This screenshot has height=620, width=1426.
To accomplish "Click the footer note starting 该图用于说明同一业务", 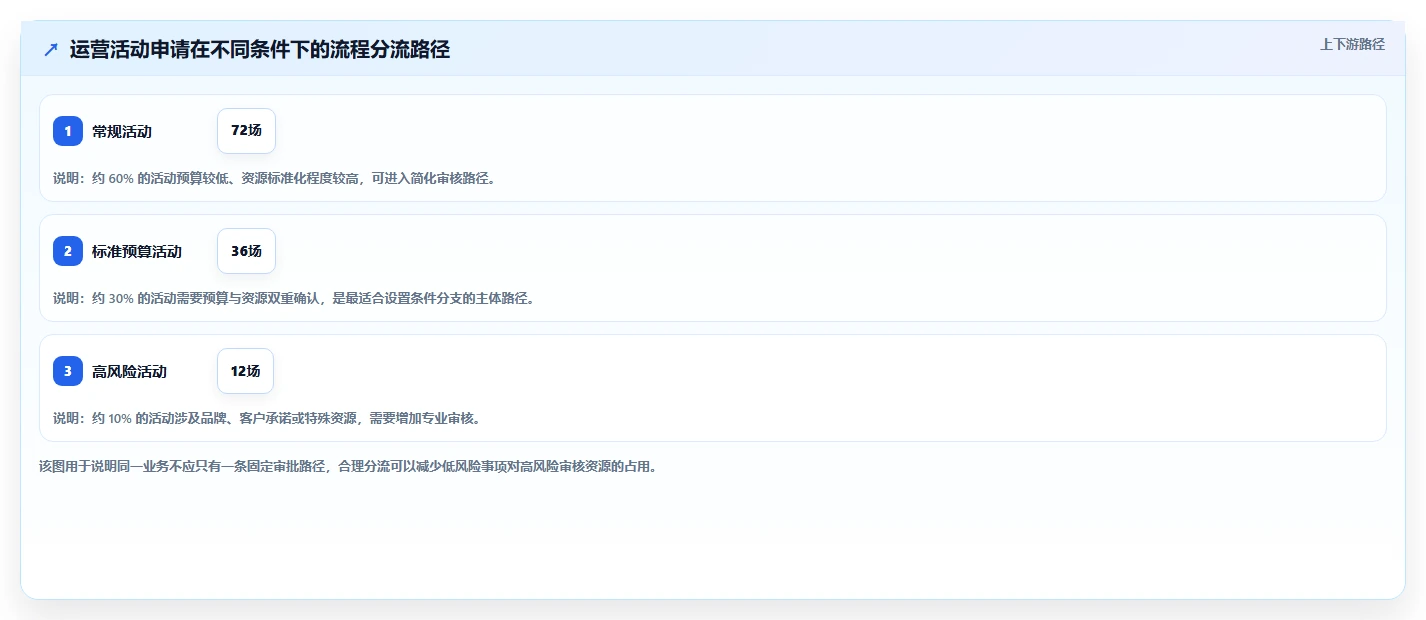I will [348, 466].
